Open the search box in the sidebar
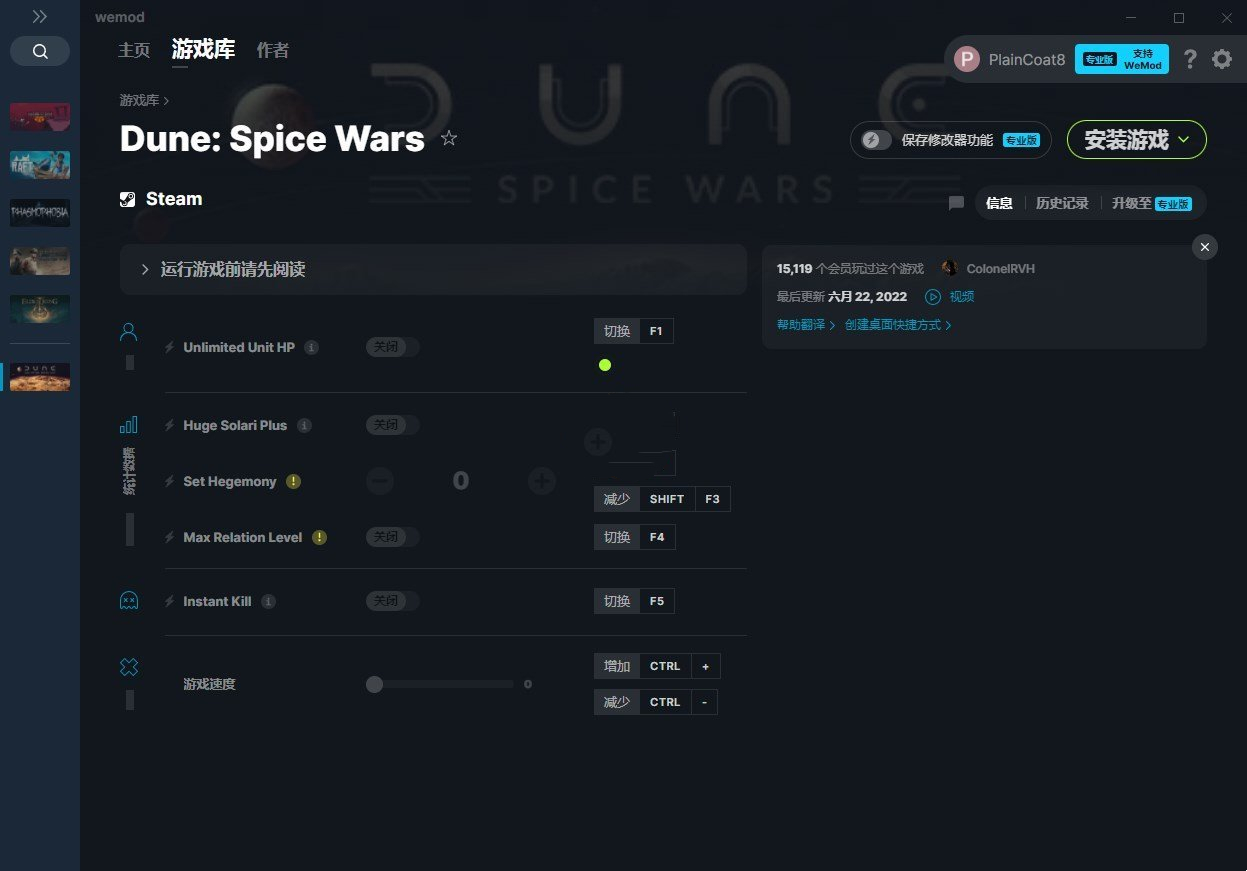This screenshot has height=871, width=1247. click(40, 52)
